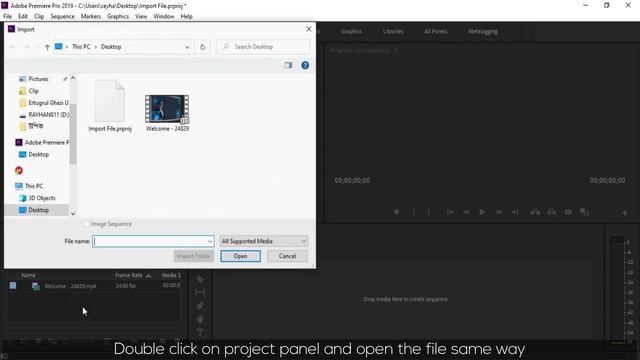Select the Slip tool in the tools panel
The height and width of the screenshot is (360, 640).
click(200, 292)
